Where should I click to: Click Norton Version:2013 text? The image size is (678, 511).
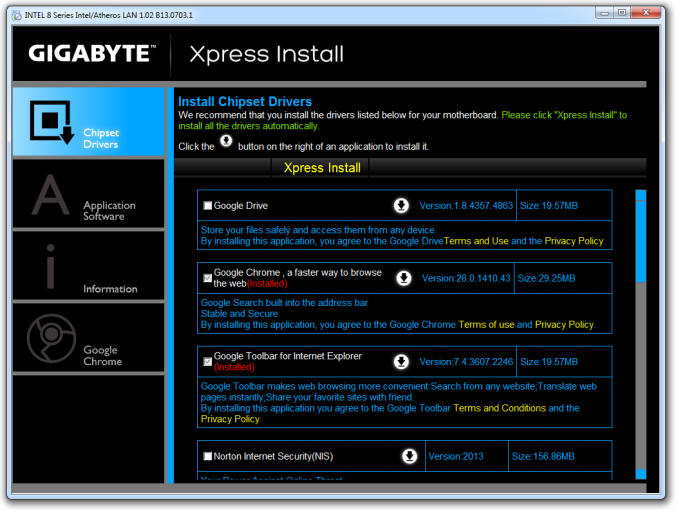(x=456, y=457)
